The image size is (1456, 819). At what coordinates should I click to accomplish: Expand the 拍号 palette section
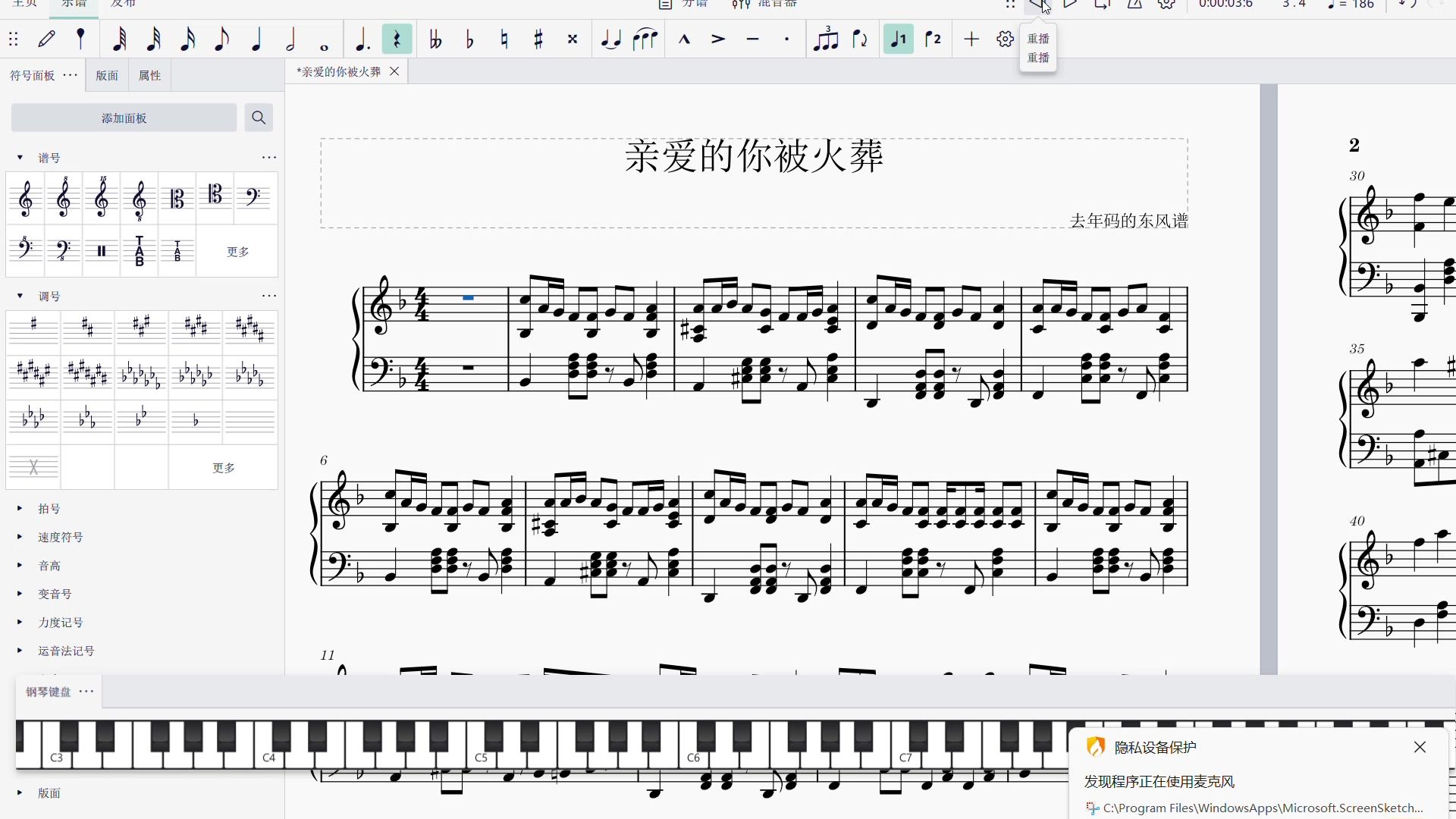tap(49, 509)
